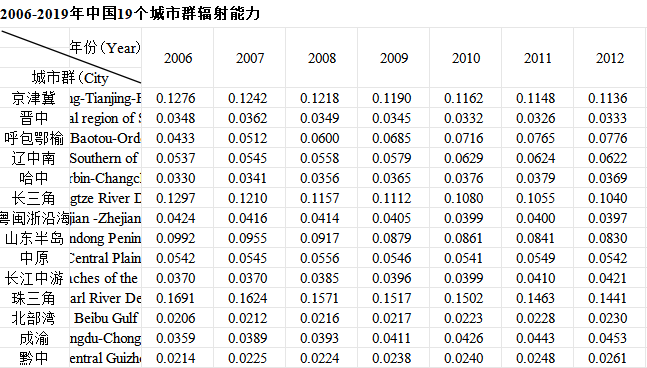
Task: Select the 城市群 (City header label
Action: pos(70,78)
